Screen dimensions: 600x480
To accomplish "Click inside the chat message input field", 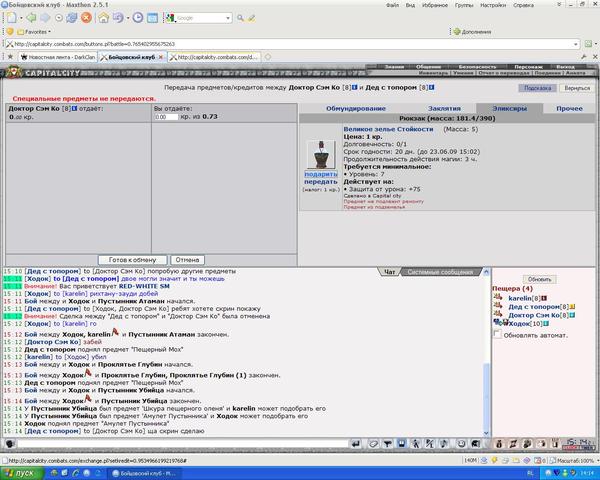I will click(x=183, y=444).
